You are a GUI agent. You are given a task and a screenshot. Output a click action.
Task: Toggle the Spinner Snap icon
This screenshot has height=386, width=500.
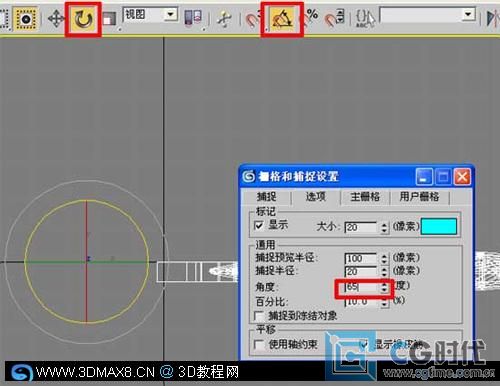[335, 18]
